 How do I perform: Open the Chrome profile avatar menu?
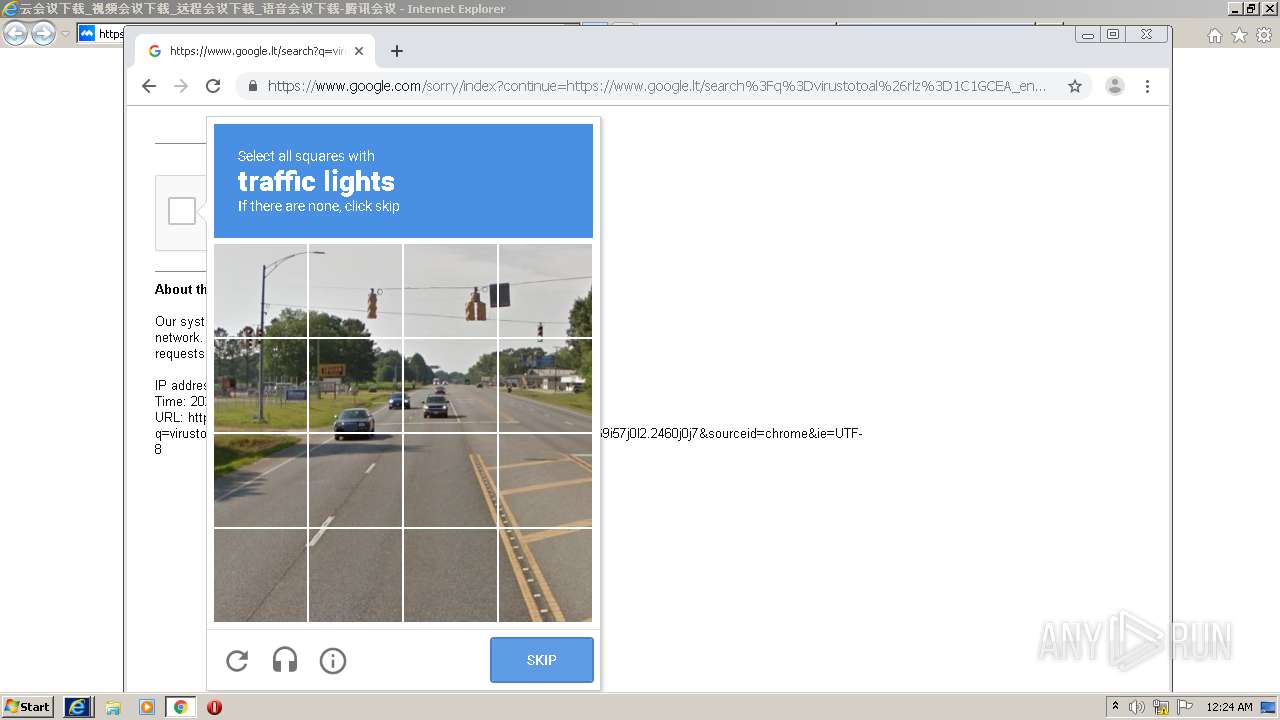(1115, 86)
